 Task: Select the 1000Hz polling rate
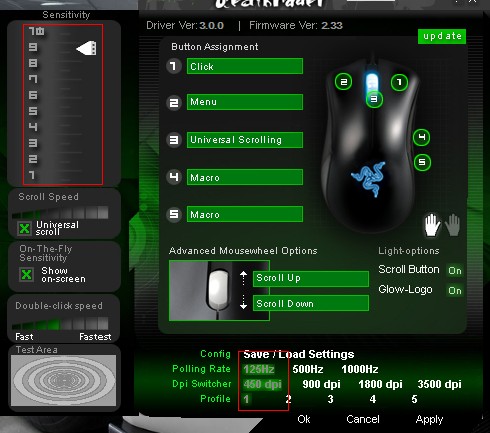[x=360, y=369]
